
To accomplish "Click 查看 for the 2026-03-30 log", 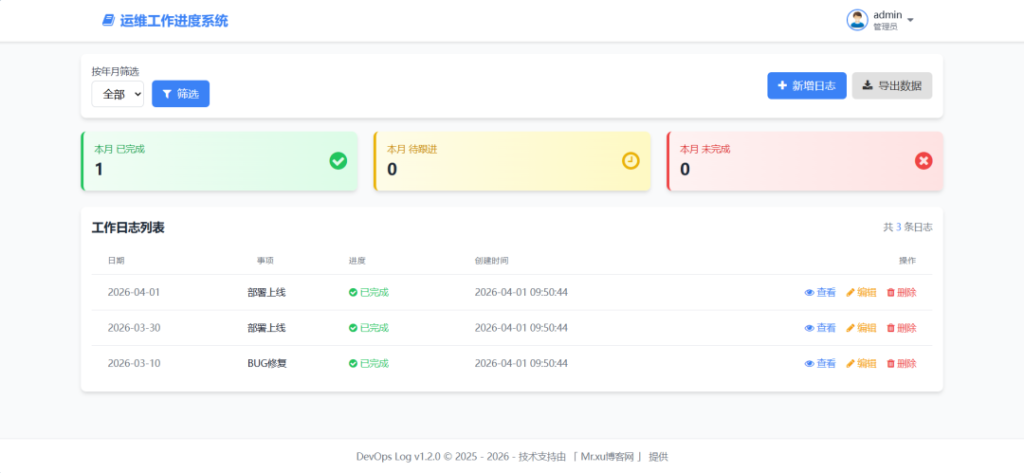I will (x=820, y=328).
